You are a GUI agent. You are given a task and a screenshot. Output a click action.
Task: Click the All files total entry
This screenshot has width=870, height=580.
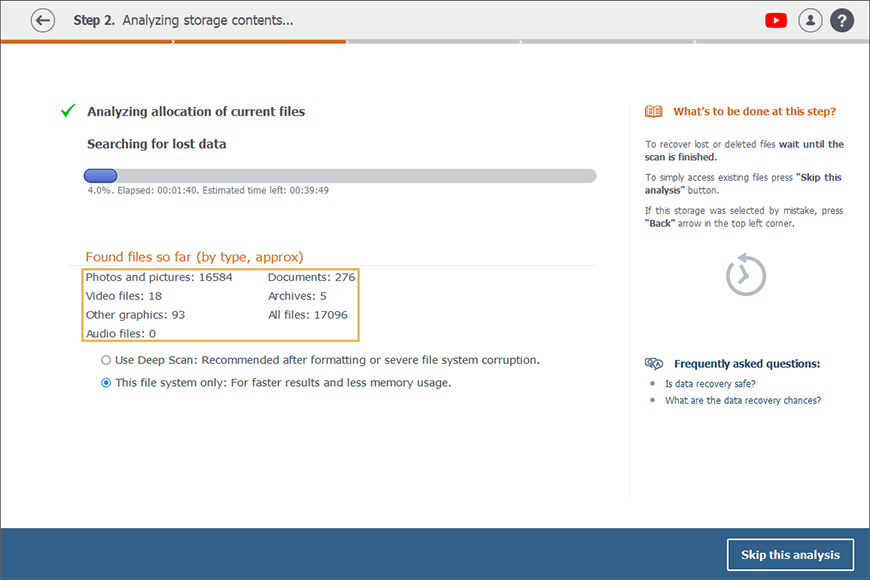[x=307, y=315]
